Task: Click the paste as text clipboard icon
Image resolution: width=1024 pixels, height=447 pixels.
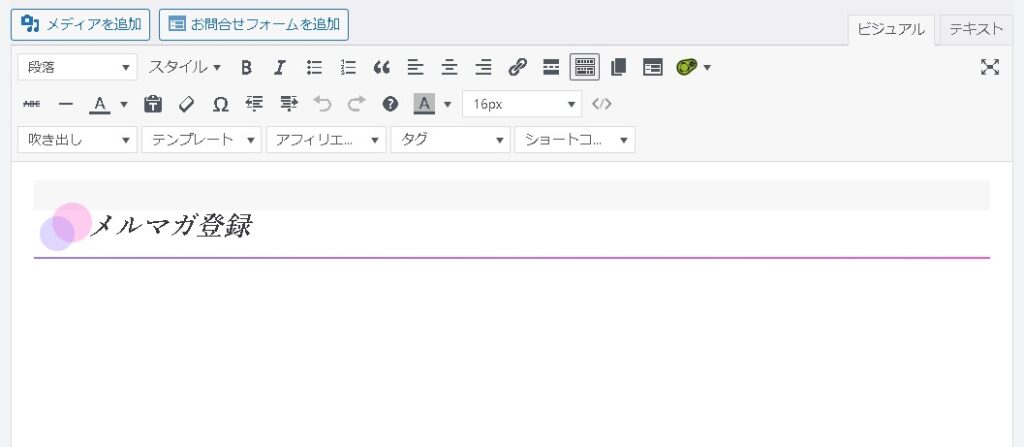Action: point(153,104)
